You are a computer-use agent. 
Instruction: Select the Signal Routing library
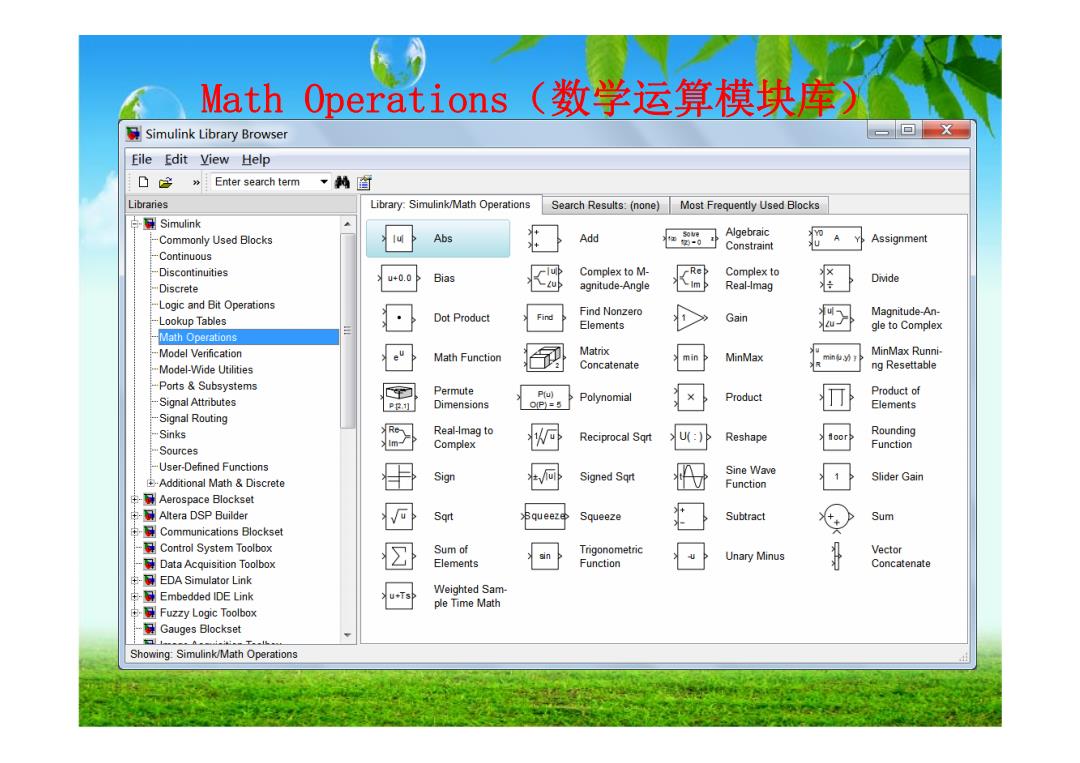(194, 419)
